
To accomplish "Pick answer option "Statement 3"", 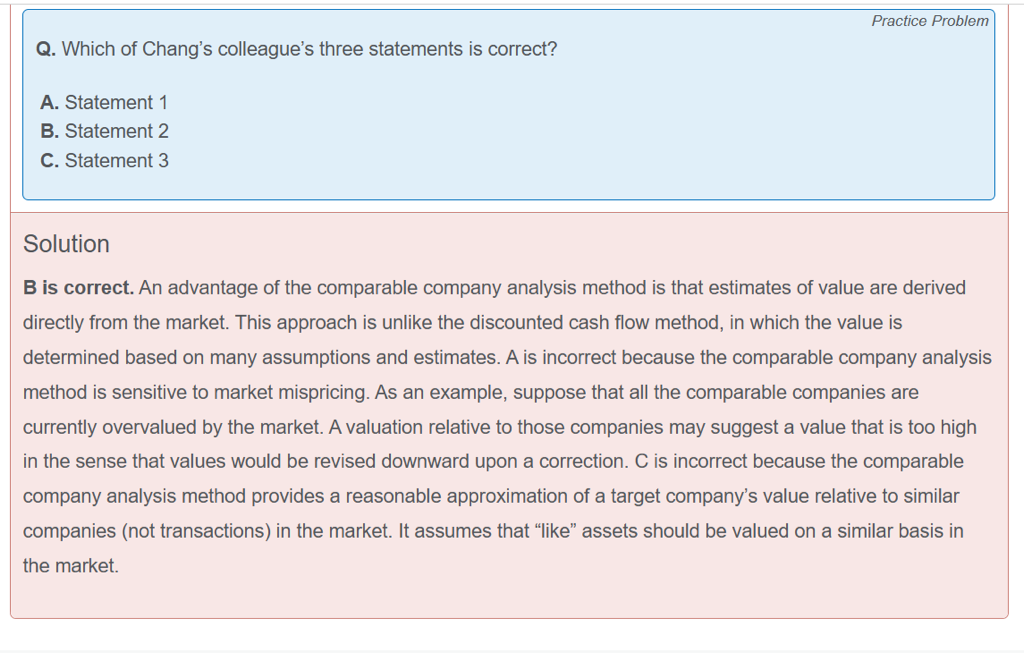I will tap(105, 160).
